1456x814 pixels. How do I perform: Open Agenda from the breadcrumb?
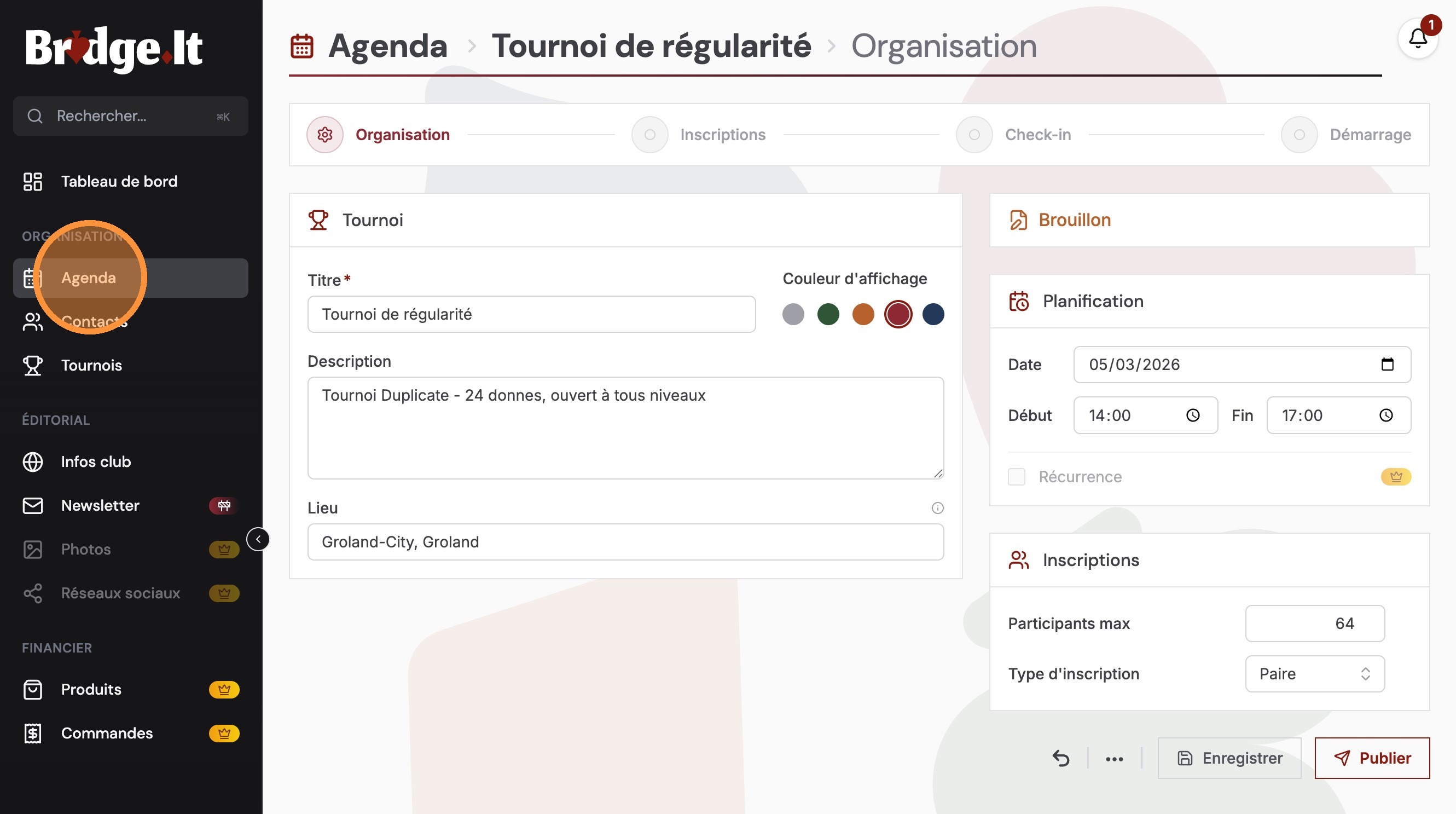coord(388,45)
